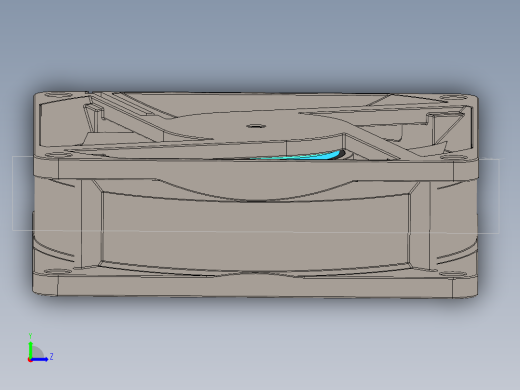Click the blue Z axis of the triad

40,359
